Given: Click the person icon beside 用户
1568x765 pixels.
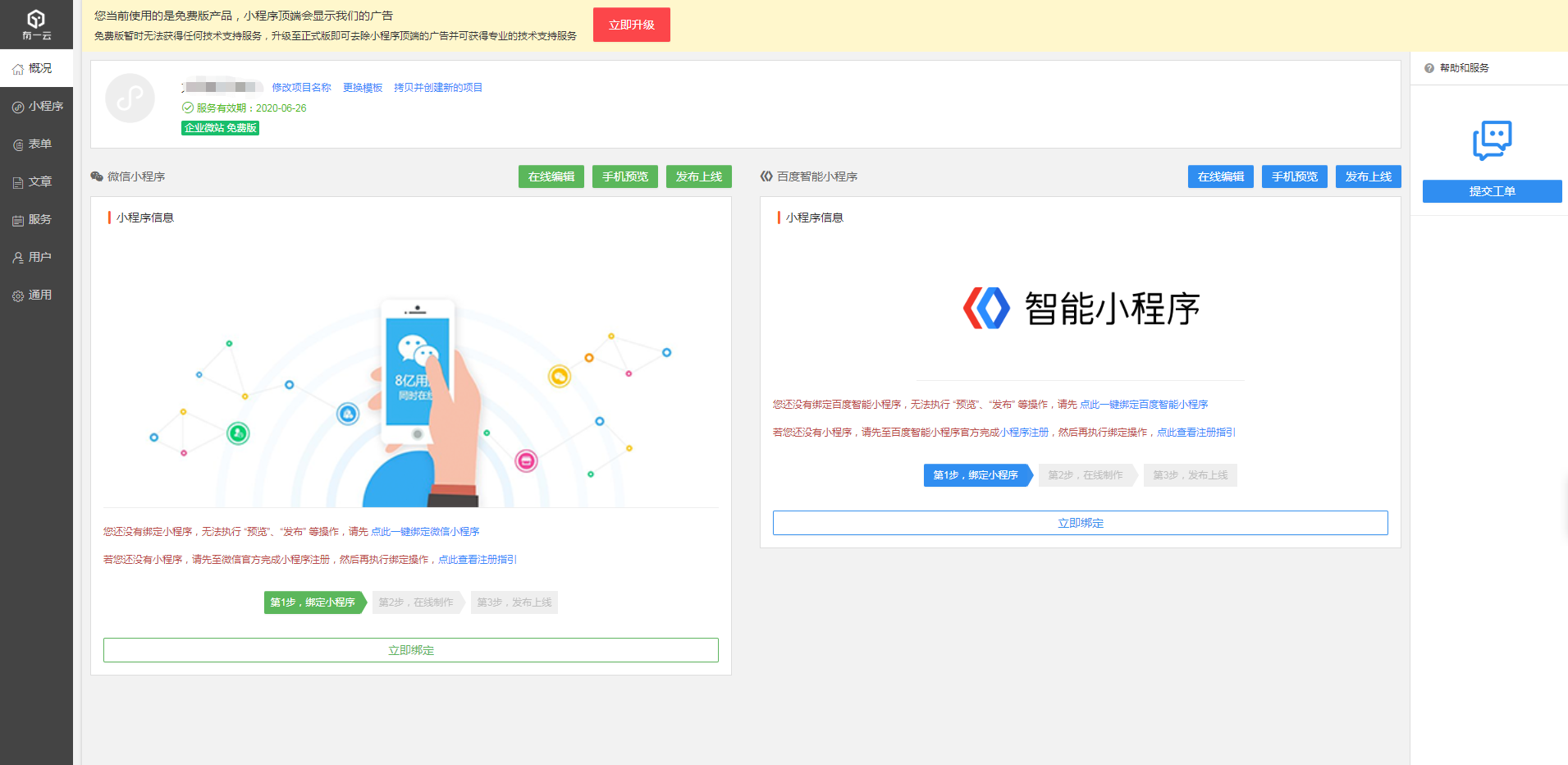Looking at the screenshot, I should tap(18, 258).
